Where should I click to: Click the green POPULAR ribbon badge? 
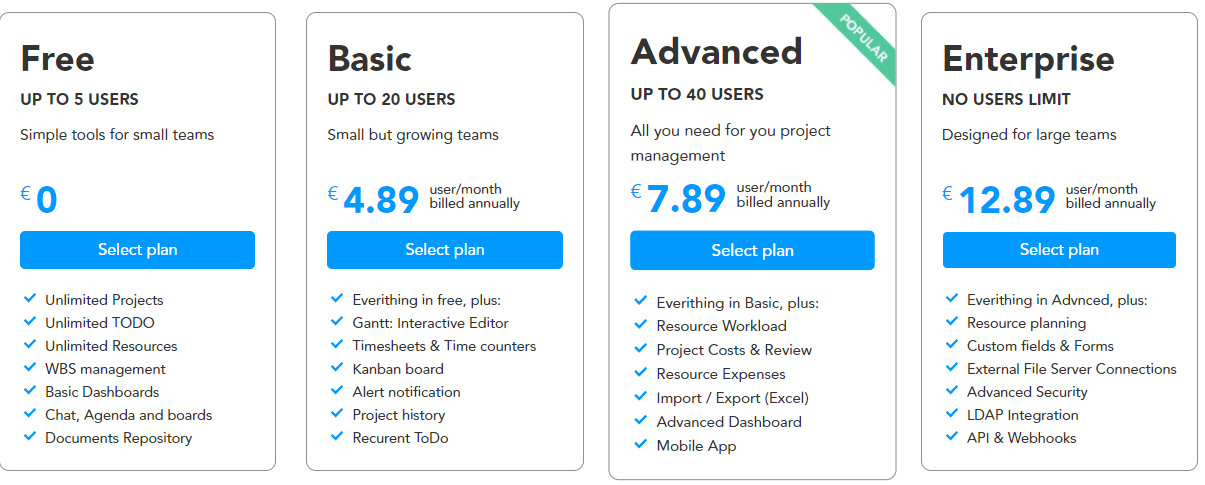(860, 40)
